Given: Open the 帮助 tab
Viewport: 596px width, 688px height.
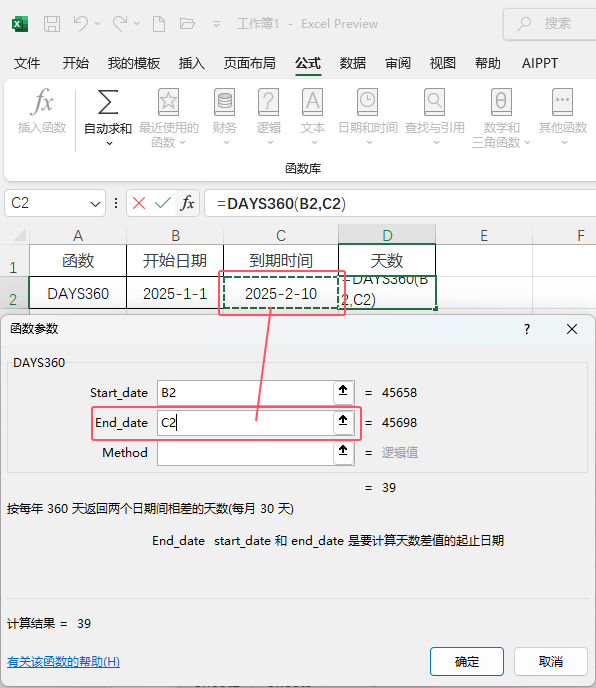Looking at the screenshot, I should (488, 63).
